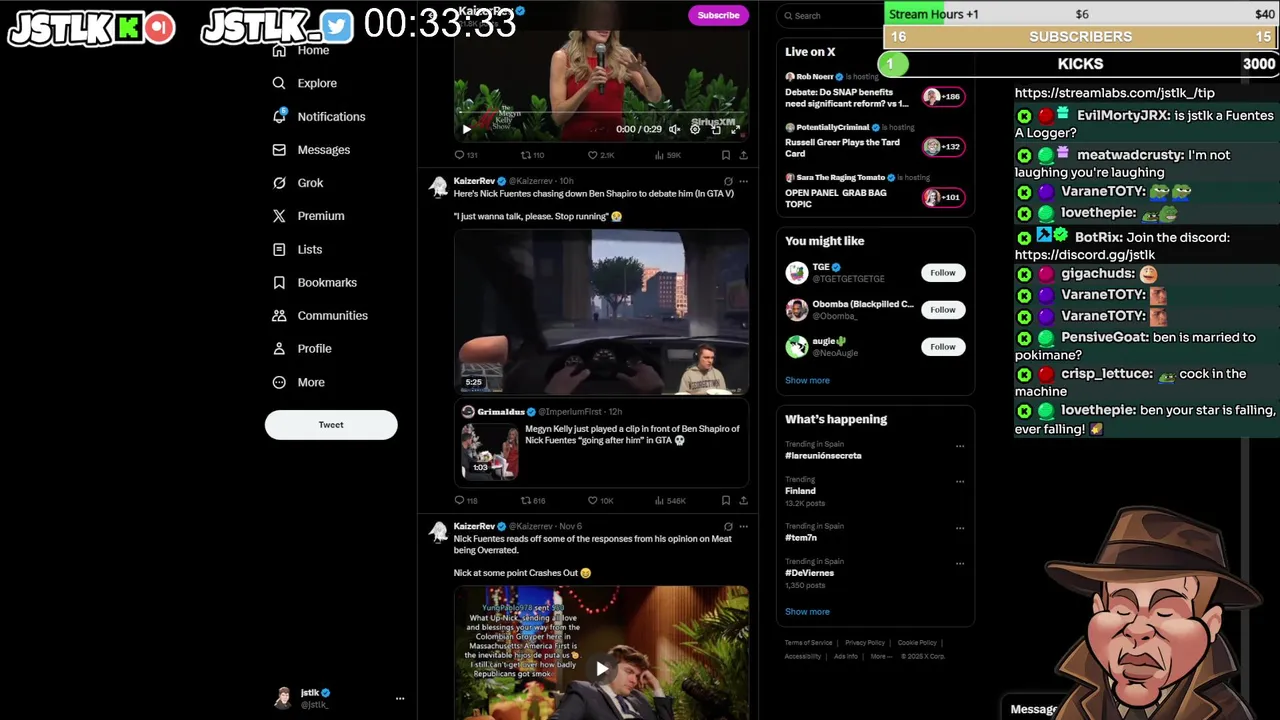Open Bookmarks icon in sidebar

coord(279,282)
